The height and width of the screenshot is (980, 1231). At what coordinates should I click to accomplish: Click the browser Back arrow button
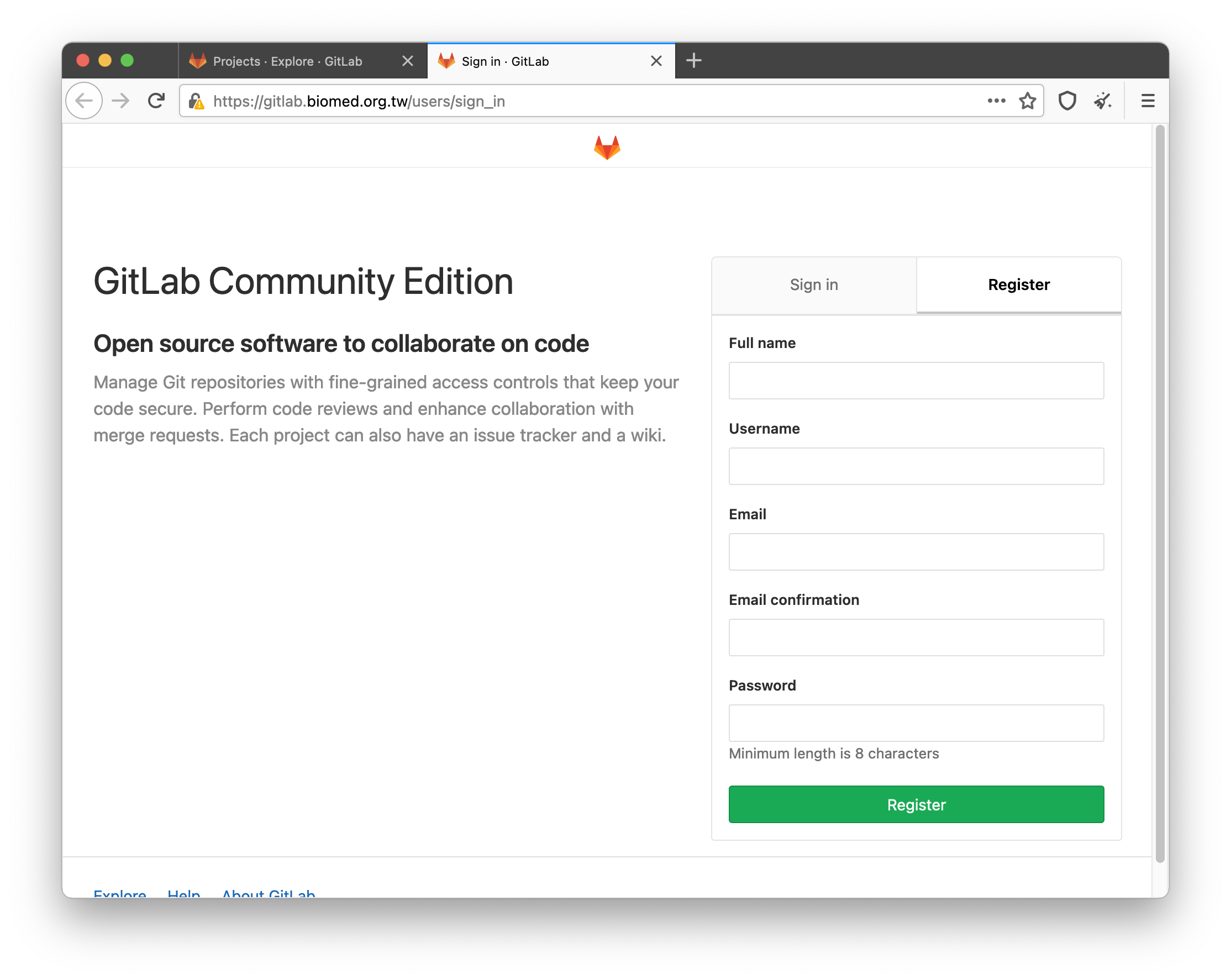[x=84, y=101]
